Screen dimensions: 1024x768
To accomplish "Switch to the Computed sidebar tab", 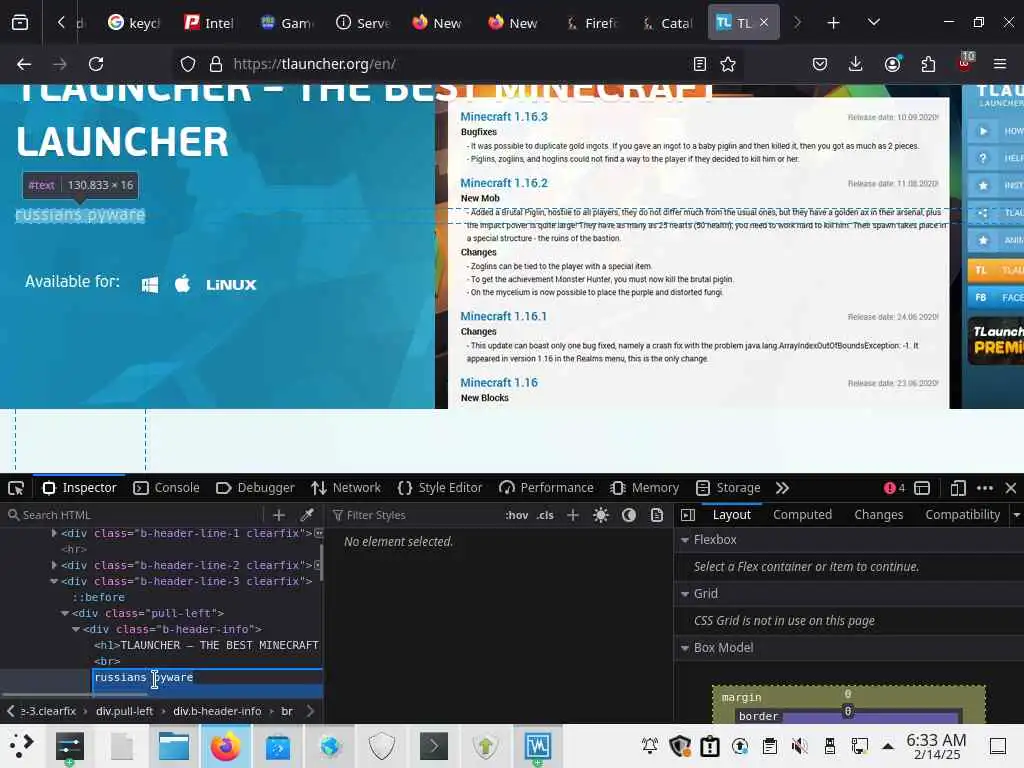I will pos(803,515).
